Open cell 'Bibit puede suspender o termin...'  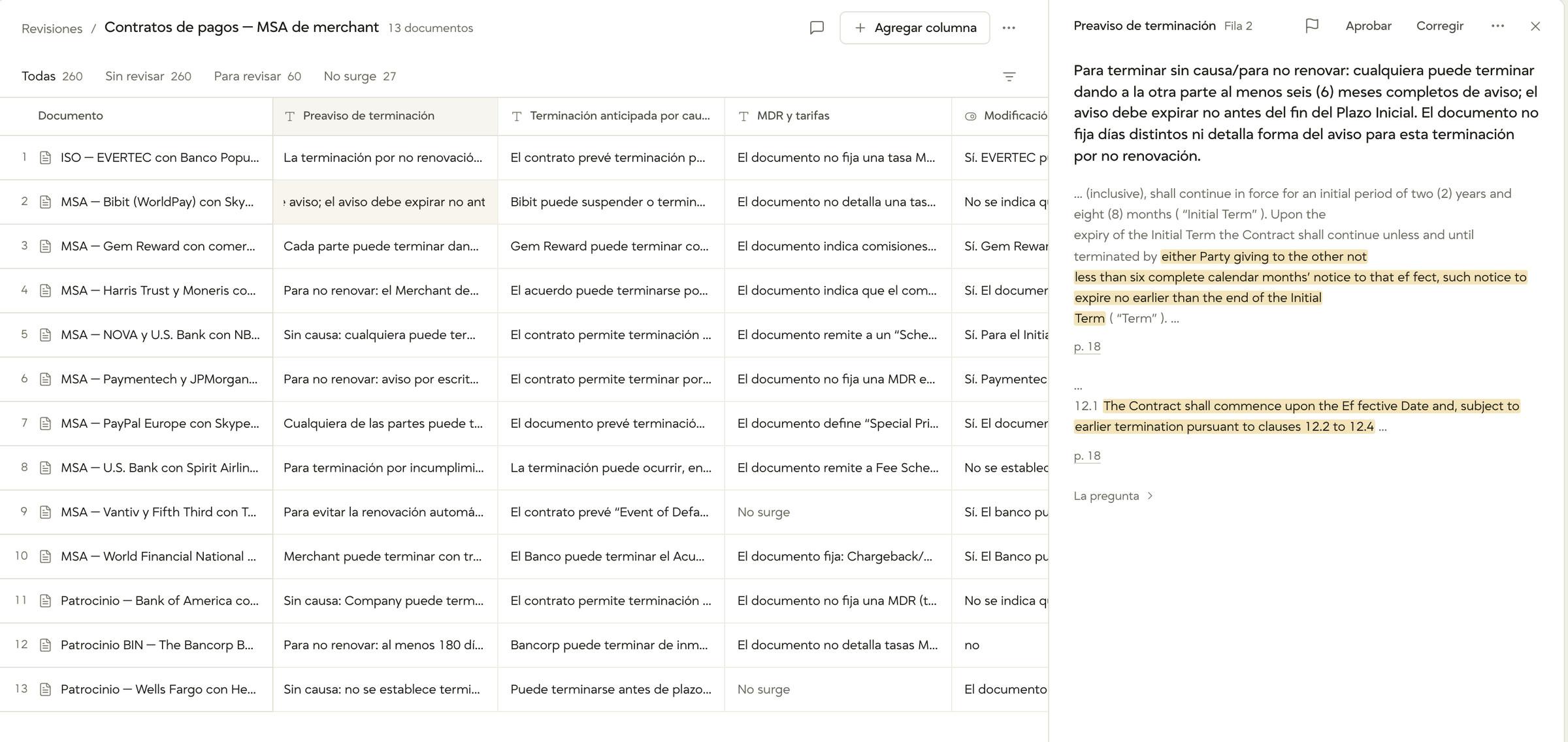click(x=612, y=202)
